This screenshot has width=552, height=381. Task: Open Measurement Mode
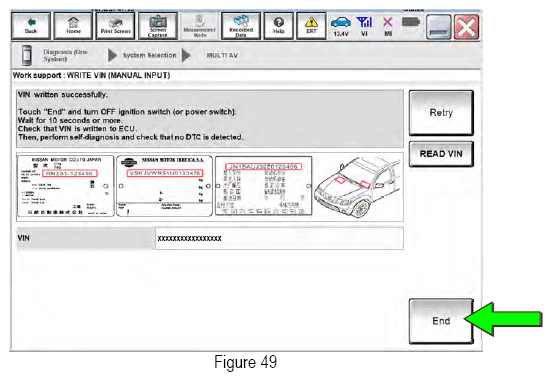pyautogui.click(x=199, y=26)
